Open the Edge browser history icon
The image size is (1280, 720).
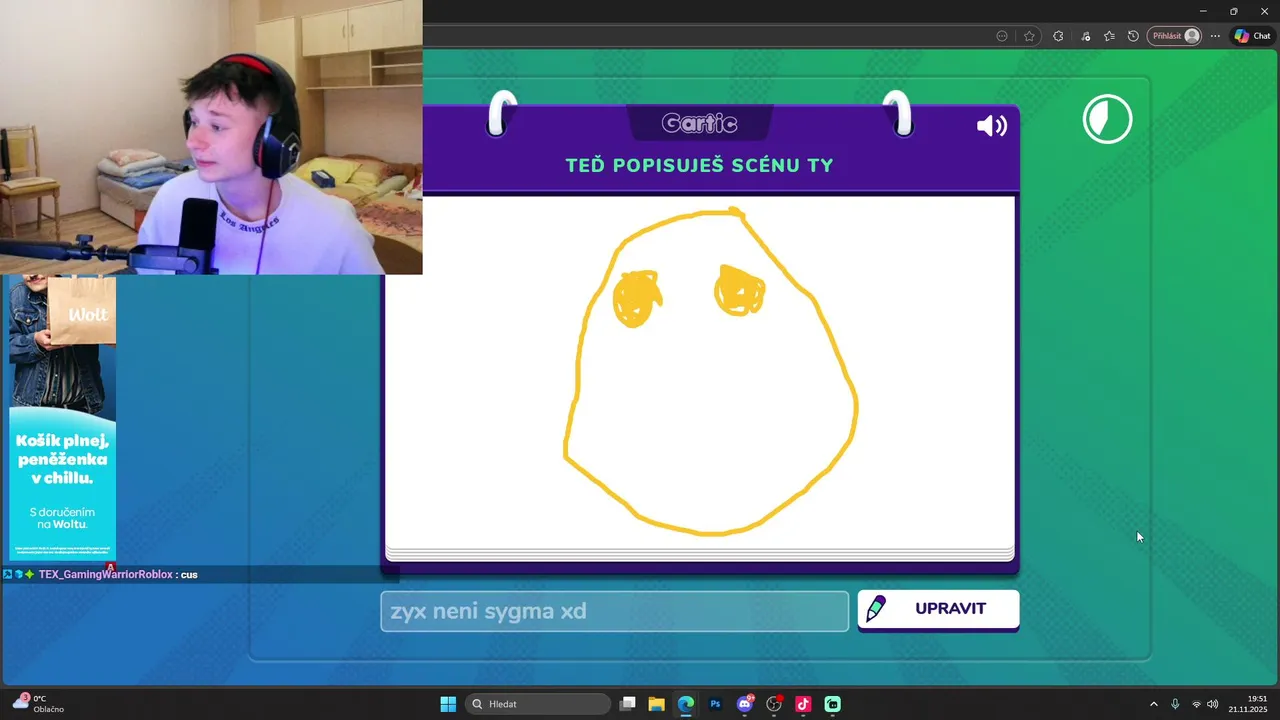(x=1133, y=36)
